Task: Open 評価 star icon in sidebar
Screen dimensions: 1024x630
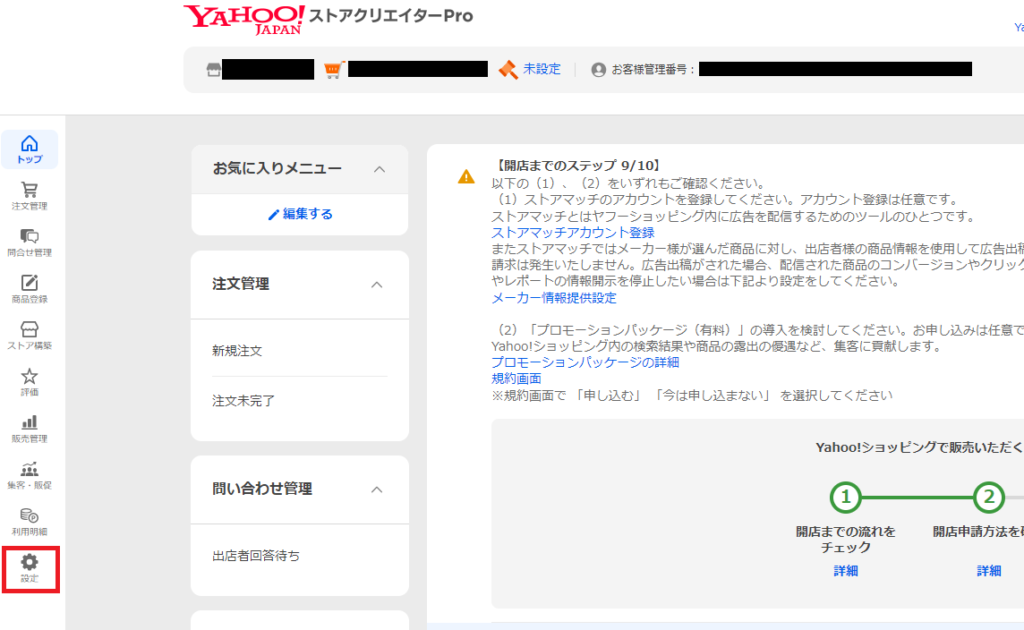Action: pos(30,381)
